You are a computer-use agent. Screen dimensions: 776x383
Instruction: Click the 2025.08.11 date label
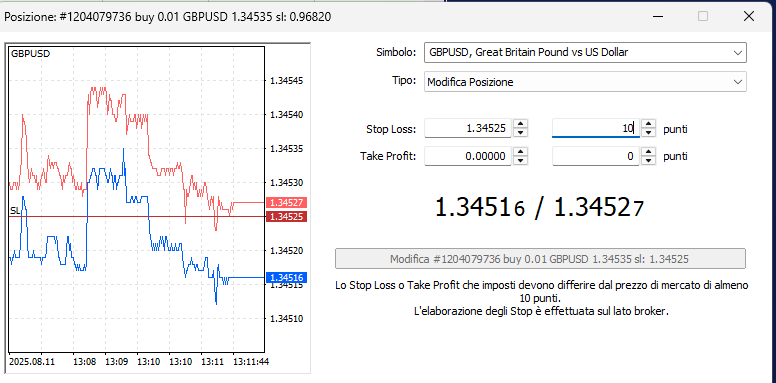pos(32,362)
